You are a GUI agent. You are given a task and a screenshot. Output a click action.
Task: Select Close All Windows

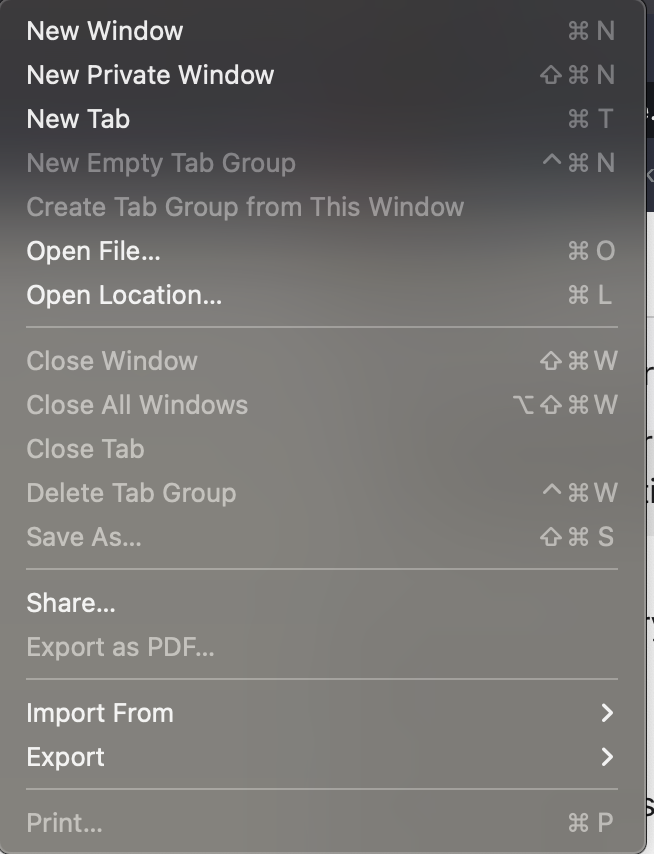tap(135, 405)
